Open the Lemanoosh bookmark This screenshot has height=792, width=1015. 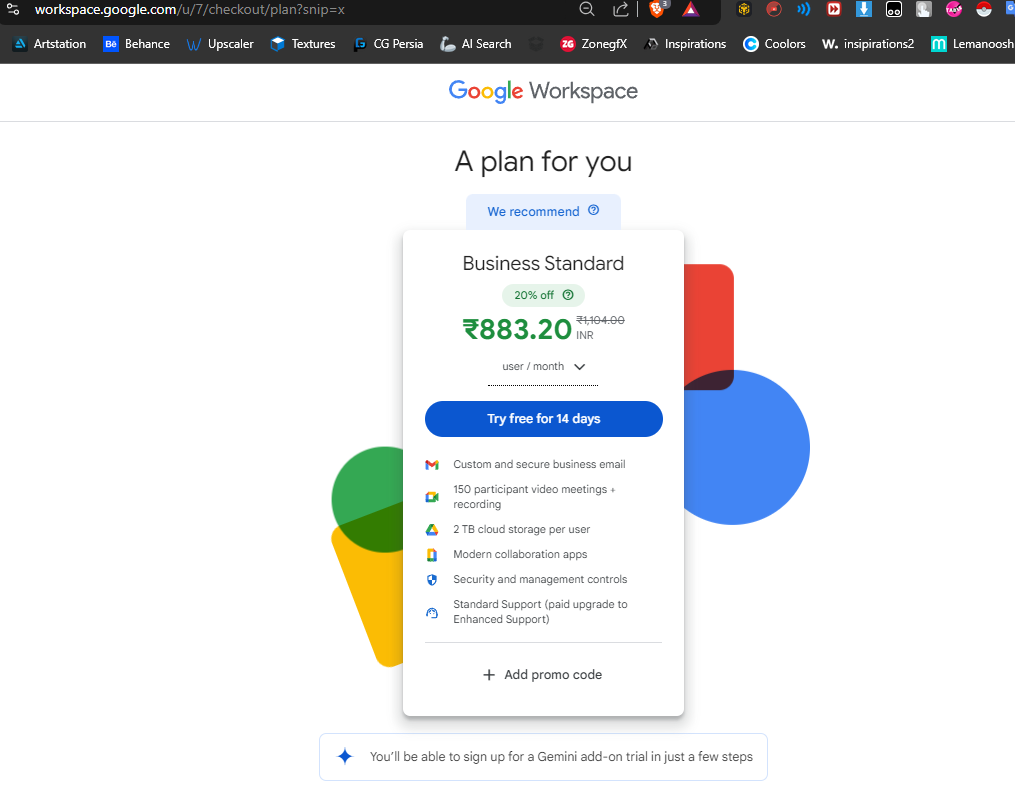tap(972, 44)
